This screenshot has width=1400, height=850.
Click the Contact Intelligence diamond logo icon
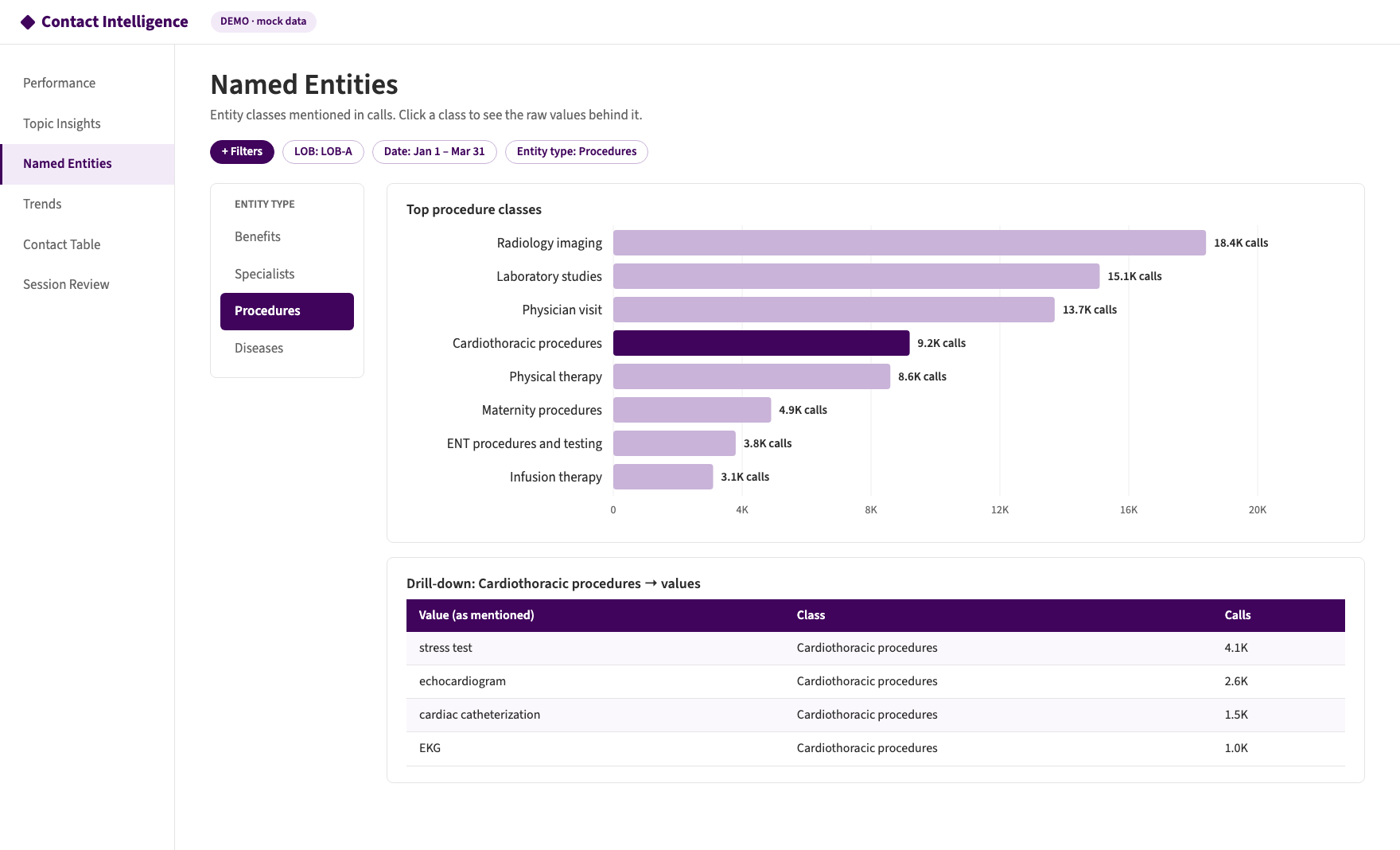pos(28,22)
